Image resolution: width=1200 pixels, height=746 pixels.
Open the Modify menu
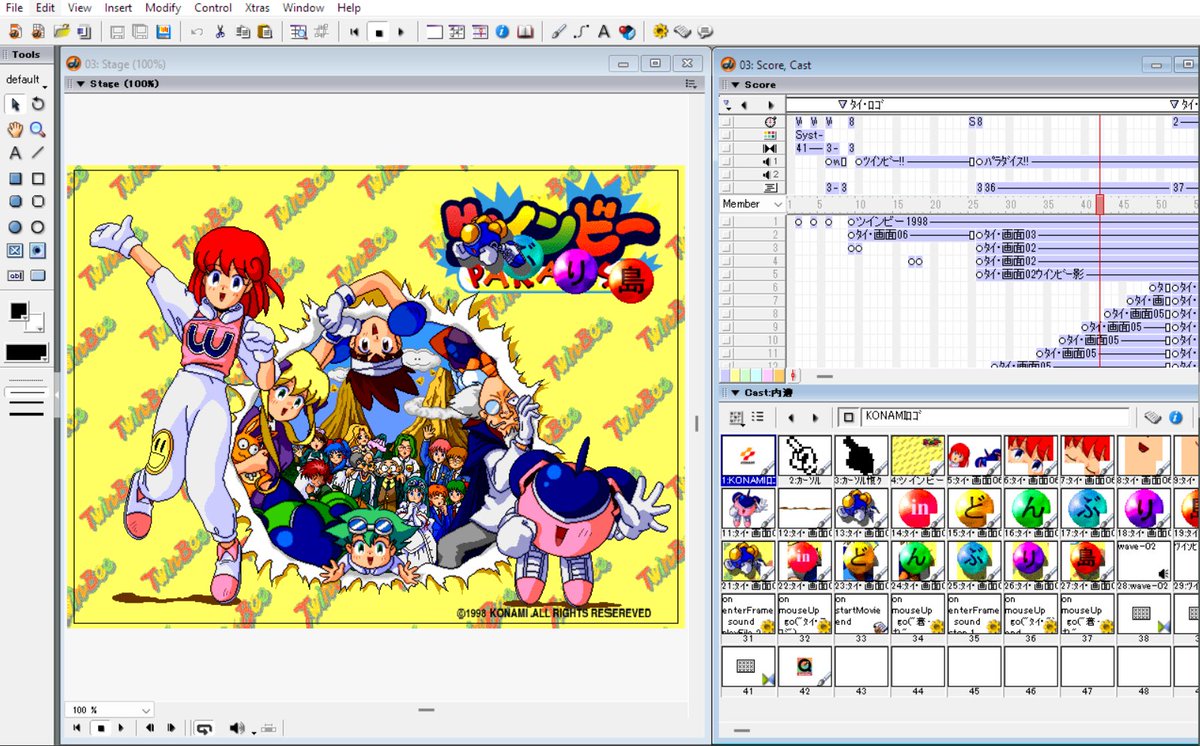[163, 8]
